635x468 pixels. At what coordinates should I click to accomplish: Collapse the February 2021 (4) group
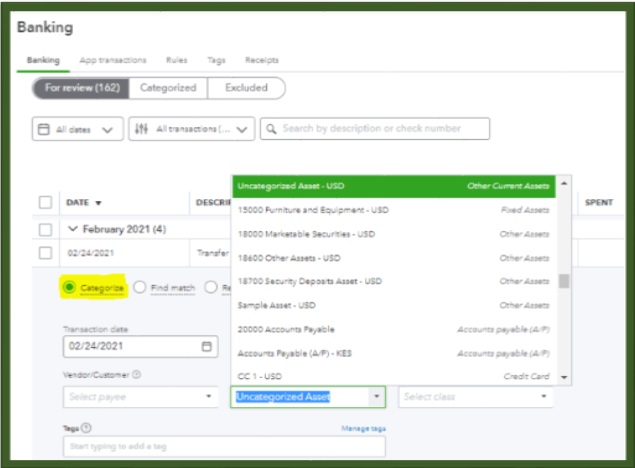(73, 229)
